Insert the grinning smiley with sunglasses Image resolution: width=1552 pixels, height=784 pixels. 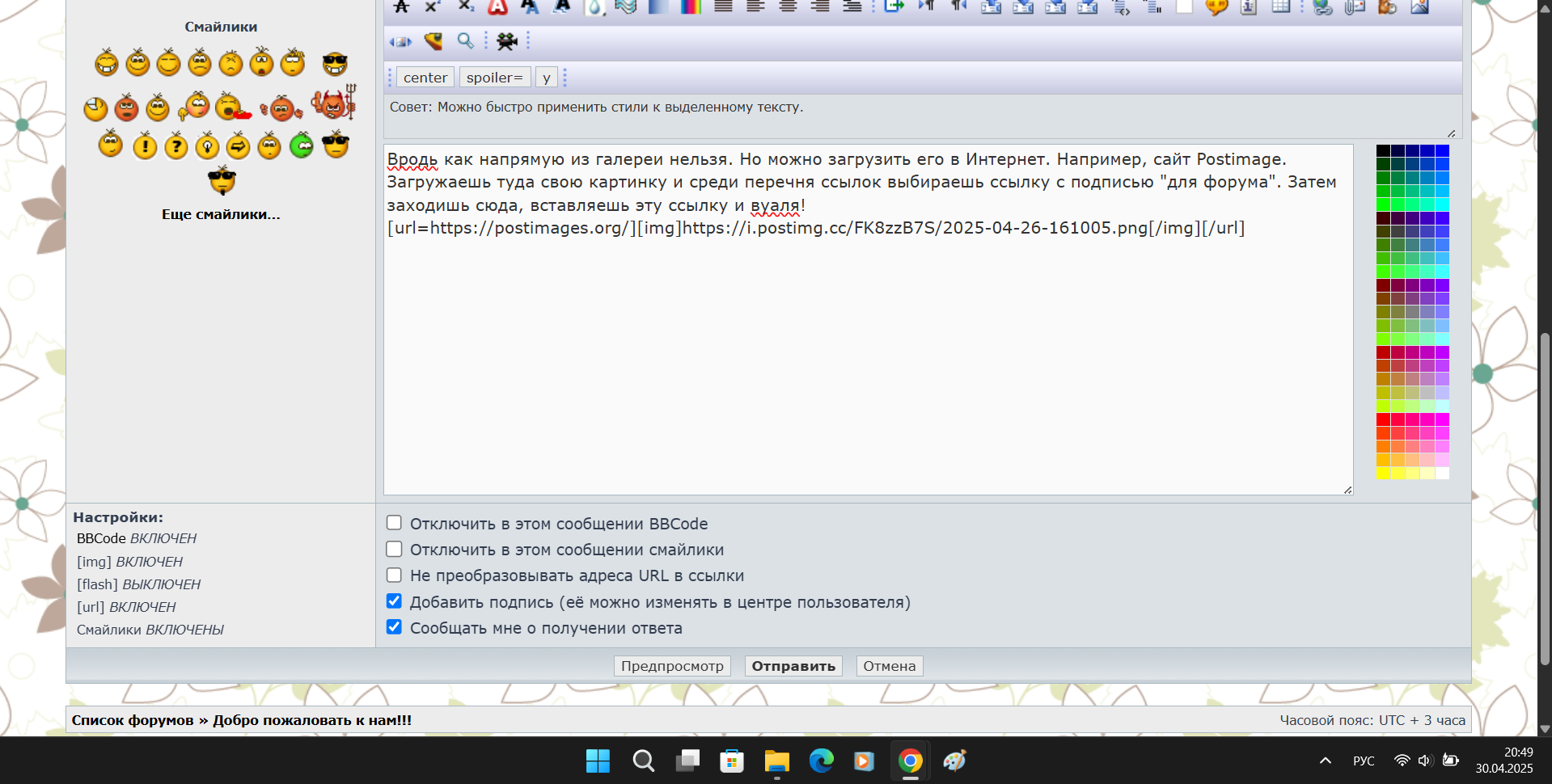(335, 64)
